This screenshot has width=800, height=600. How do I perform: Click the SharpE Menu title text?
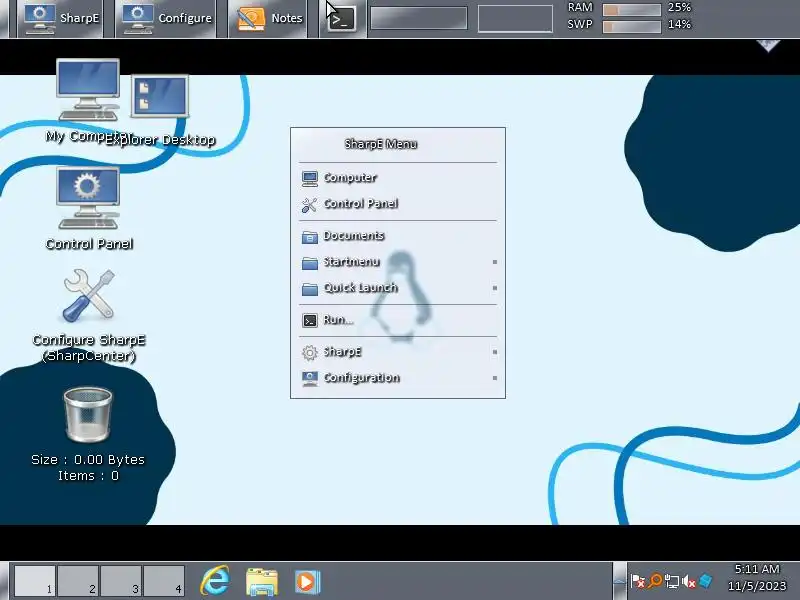coord(381,144)
